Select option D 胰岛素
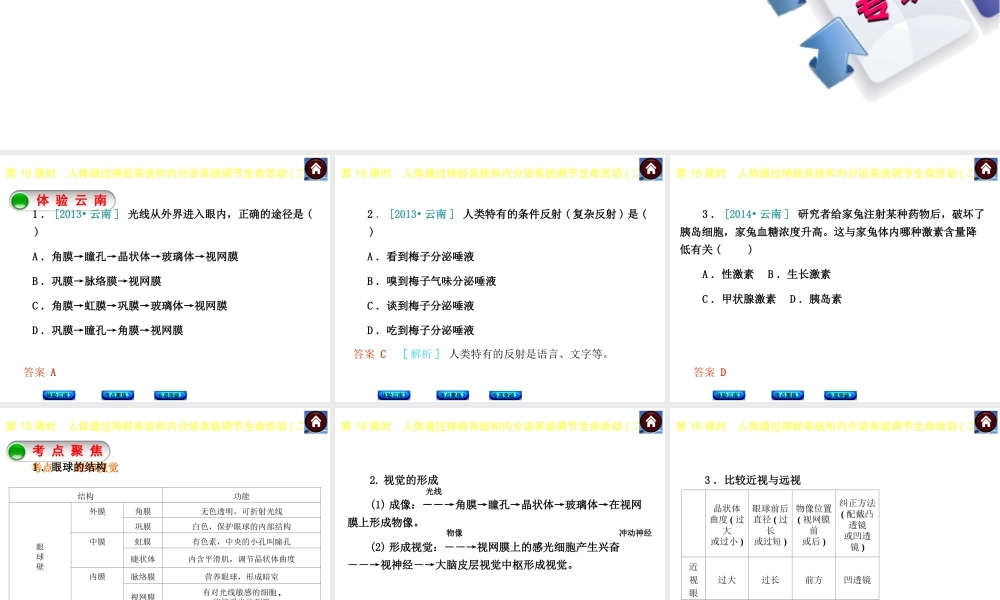Screen dimensions: 1000x600 pos(815,299)
